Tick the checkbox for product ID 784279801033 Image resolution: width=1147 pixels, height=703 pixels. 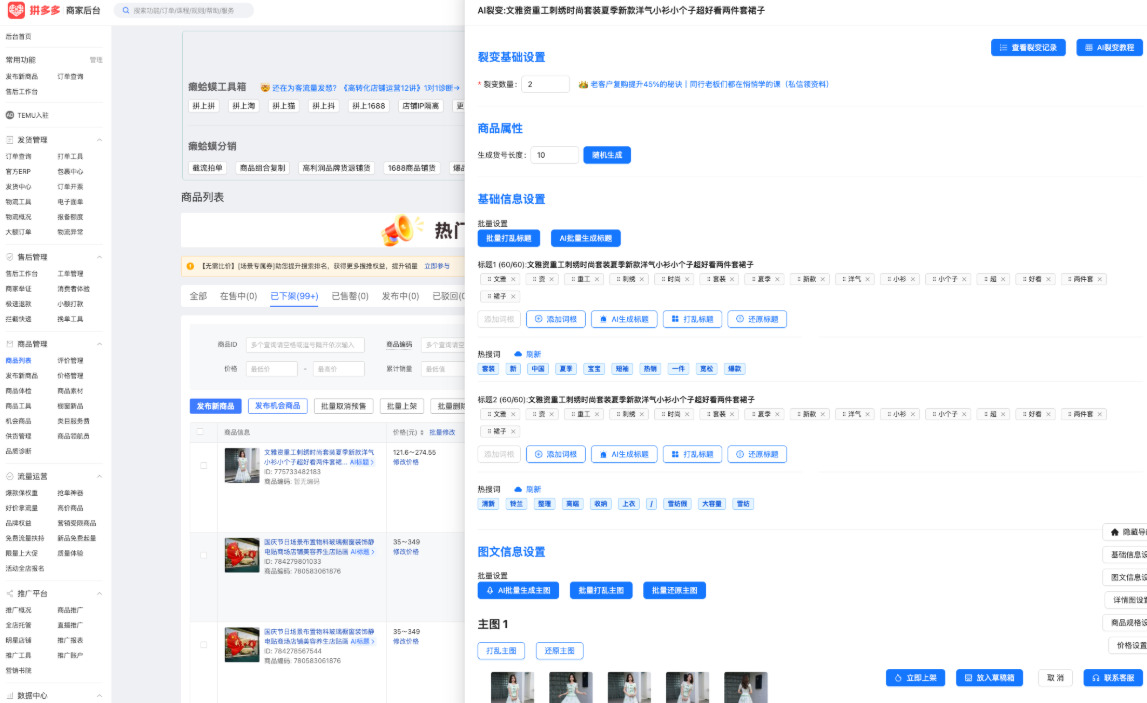click(x=203, y=554)
